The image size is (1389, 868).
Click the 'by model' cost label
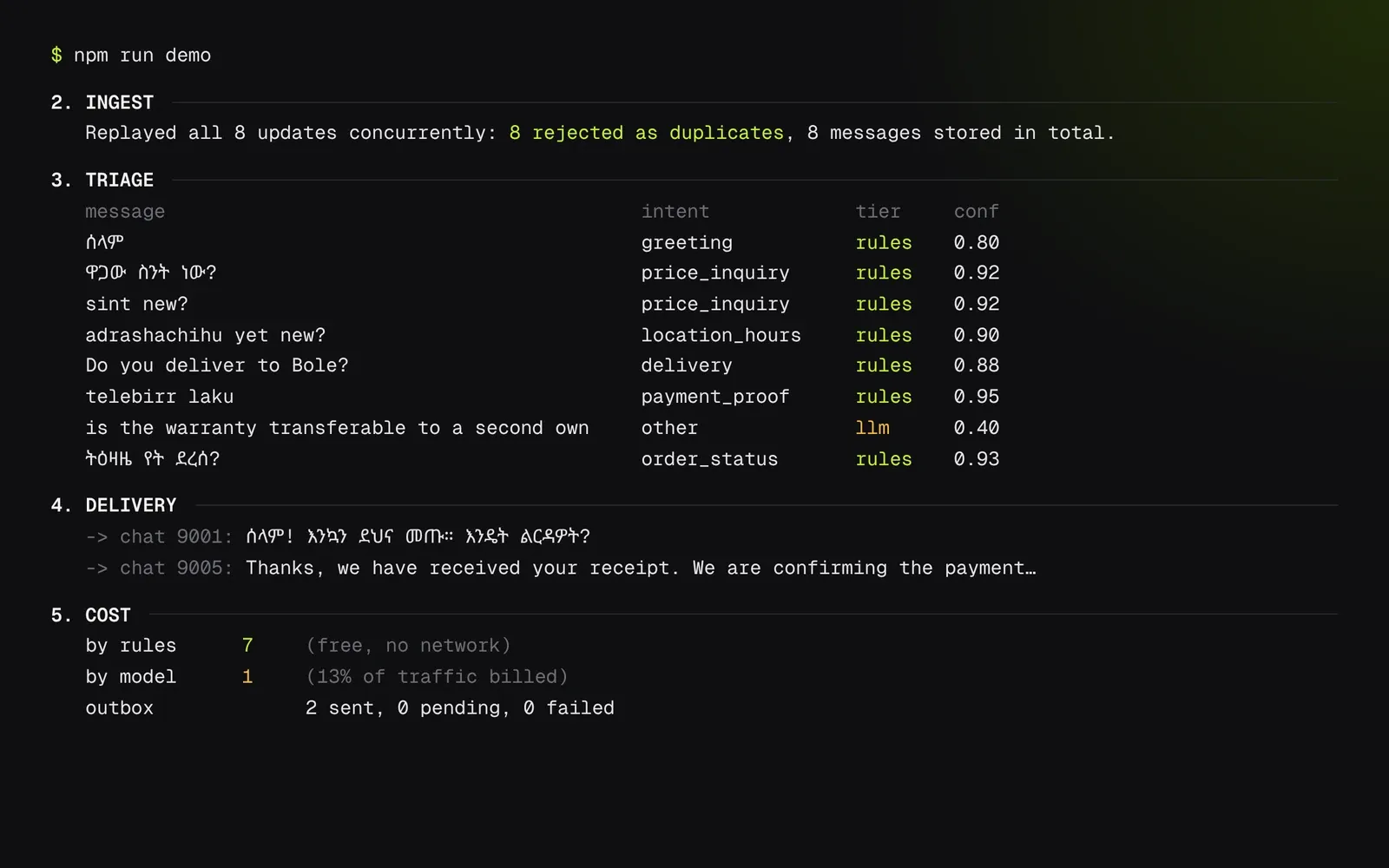(x=131, y=677)
